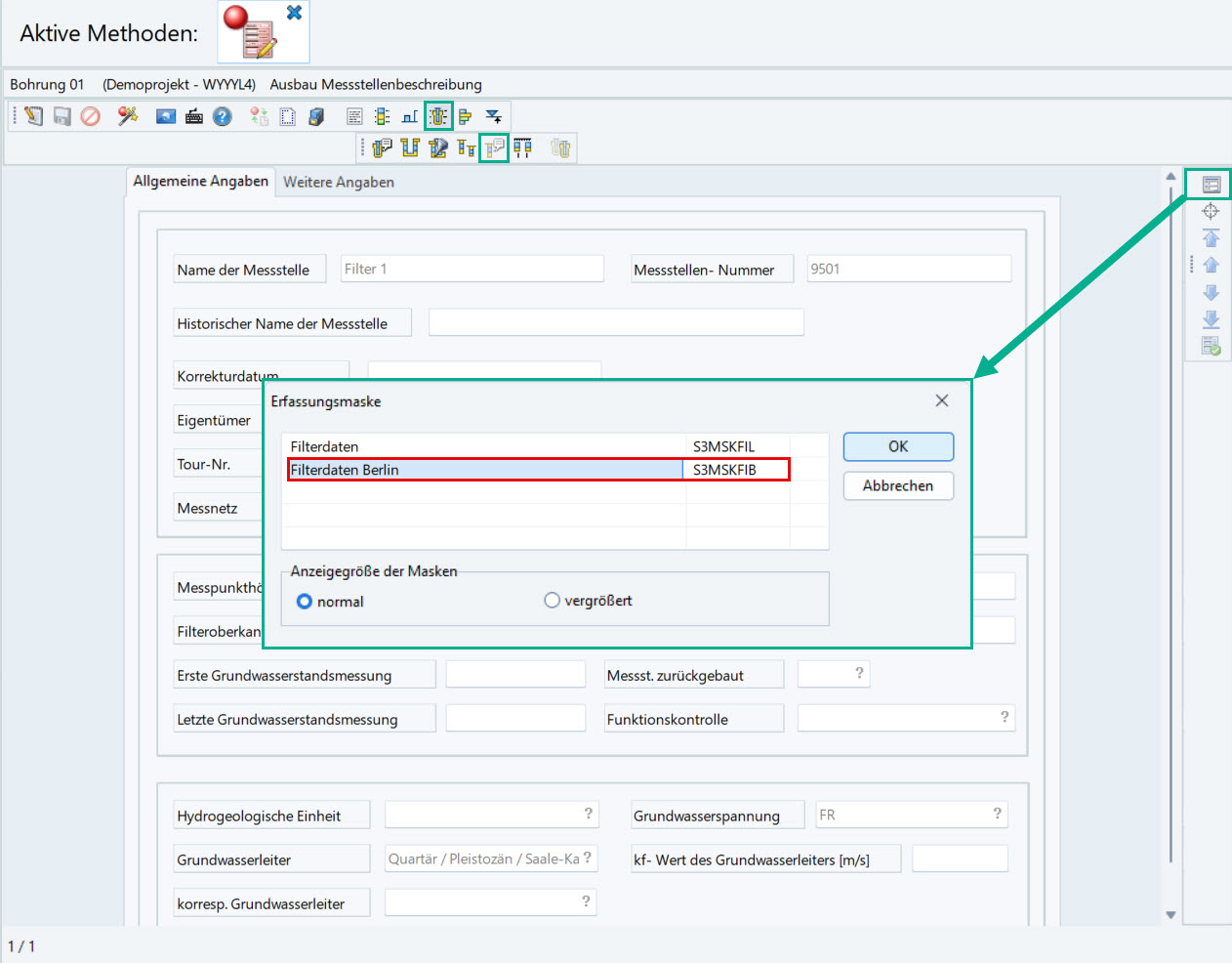Screen dimensions: 1232x963
Task: Switch to the Weitere Angaben tab
Action: pyautogui.click(x=339, y=183)
